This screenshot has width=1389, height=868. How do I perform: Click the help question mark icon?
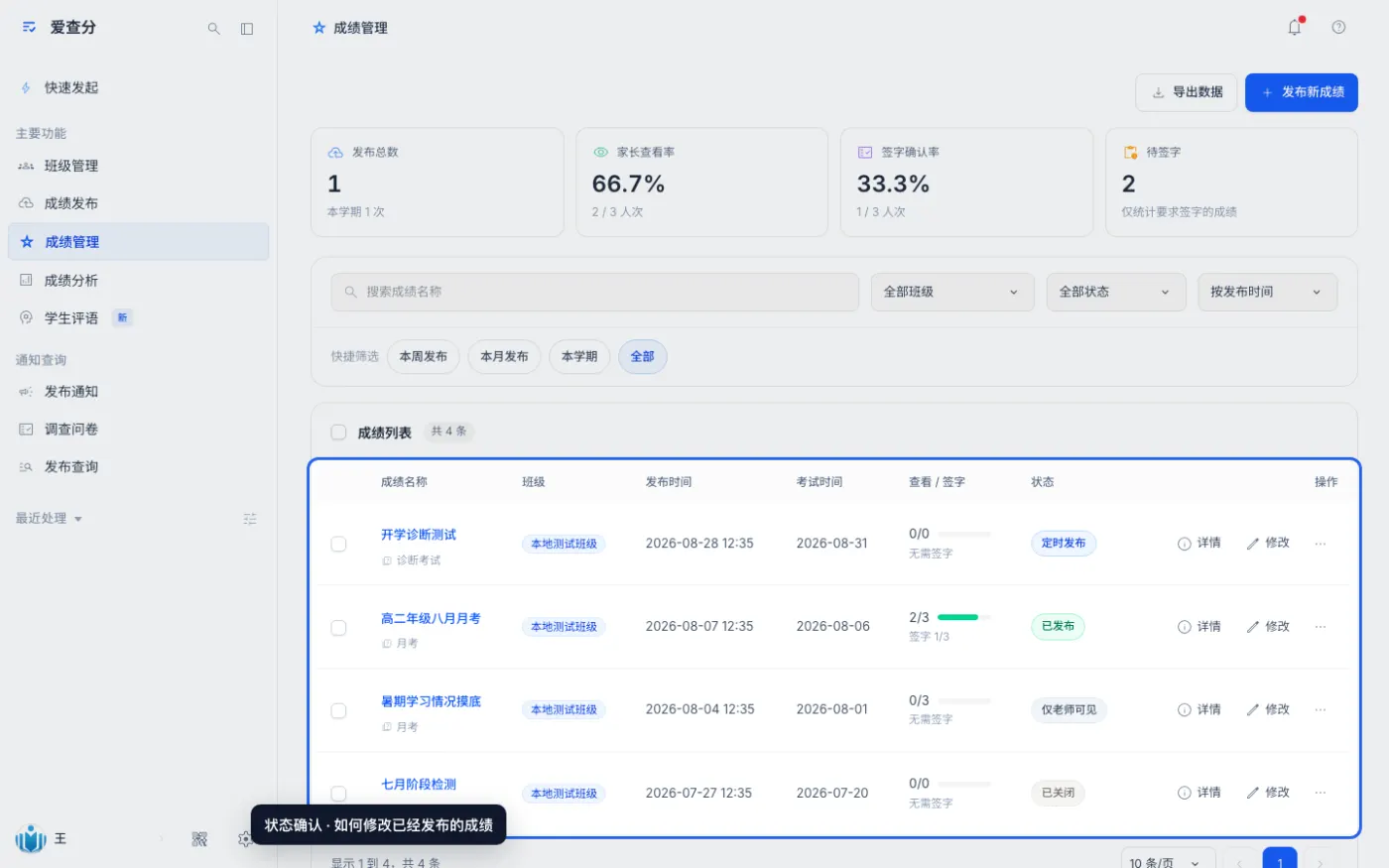1338,28
